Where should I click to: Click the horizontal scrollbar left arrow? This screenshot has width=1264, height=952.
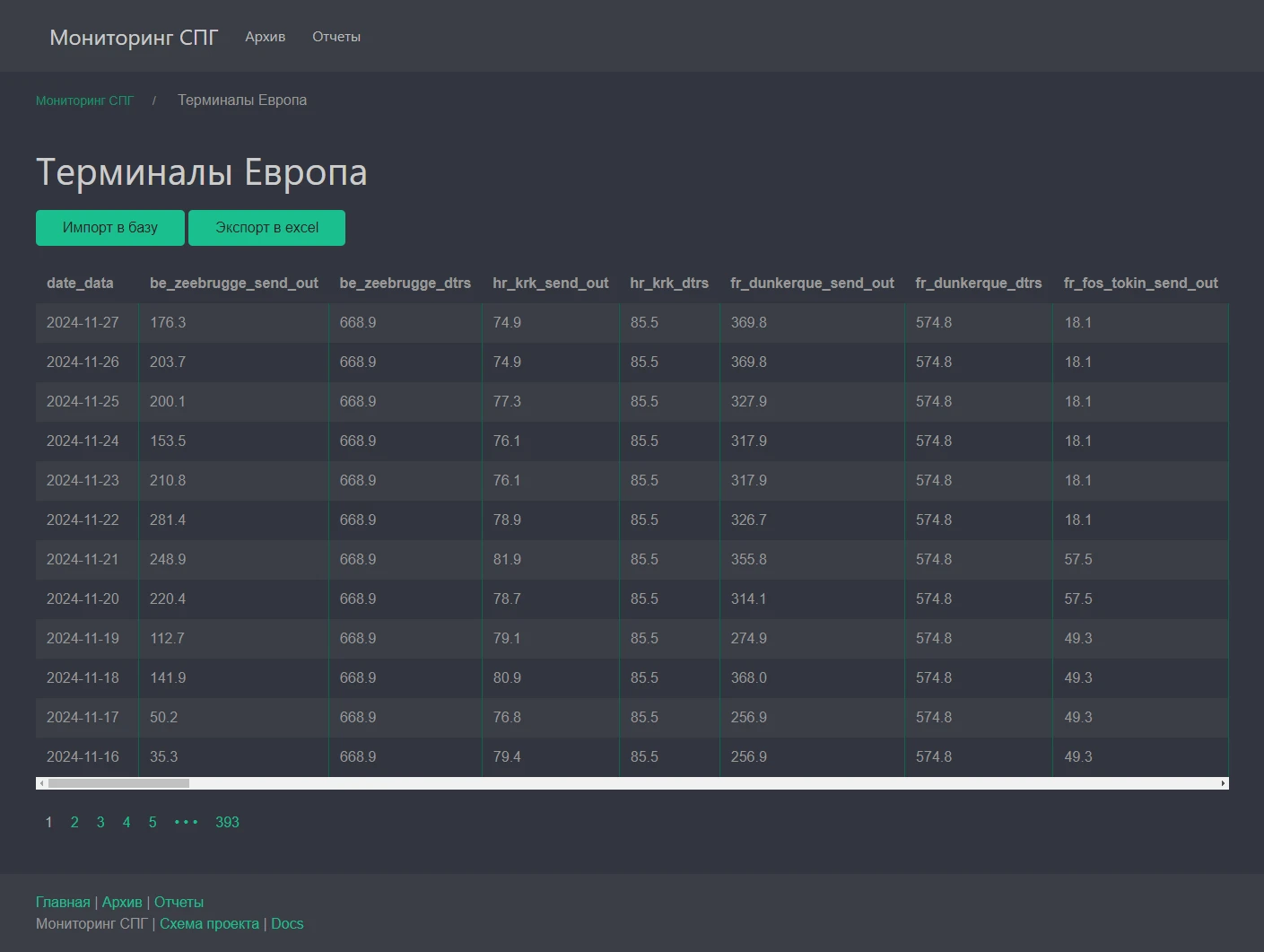pos(41,783)
